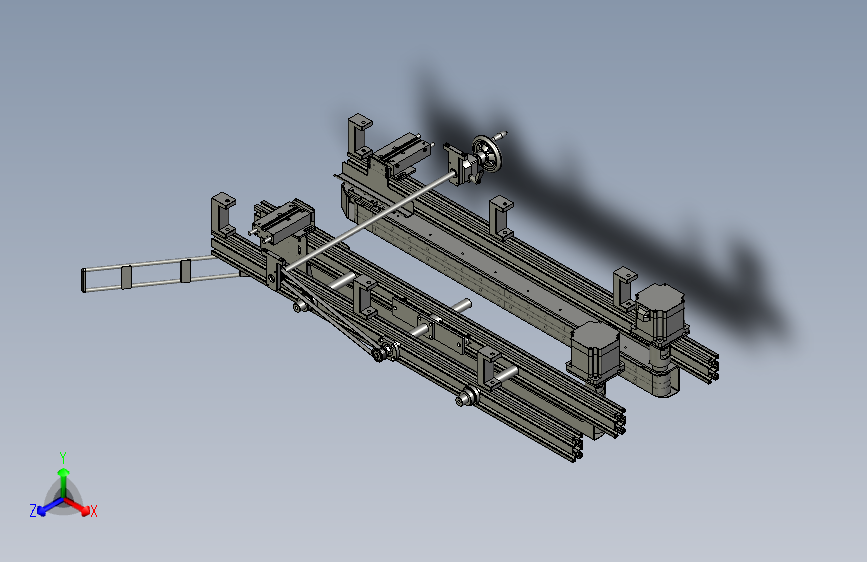Screen dimensions: 867x562
Task: Select the long diagonal cross shaft
Action: [x=371, y=221]
